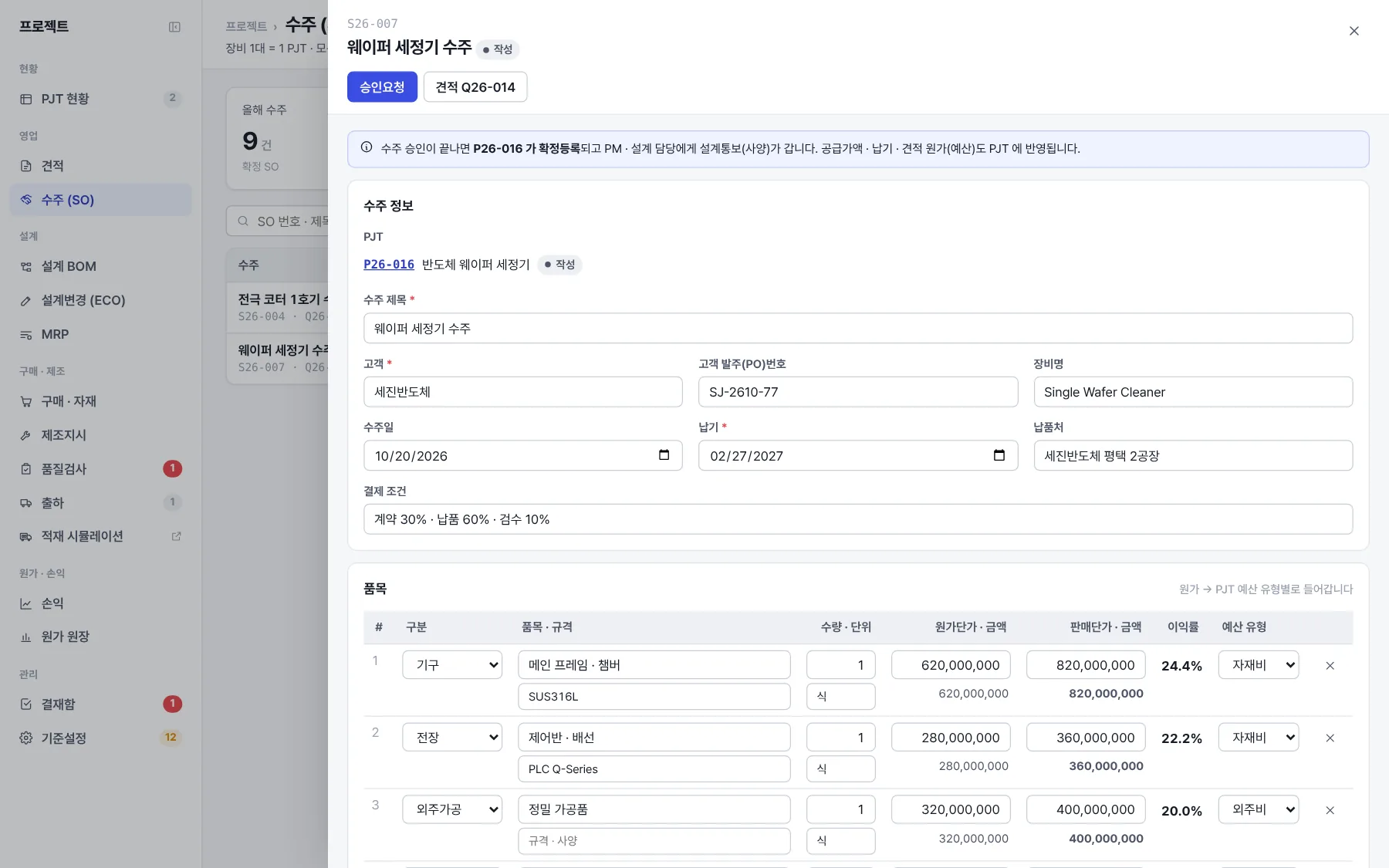Open 수주 (SO) in the sidebar
This screenshot has width=1389, height=868.
coord(101,200)
